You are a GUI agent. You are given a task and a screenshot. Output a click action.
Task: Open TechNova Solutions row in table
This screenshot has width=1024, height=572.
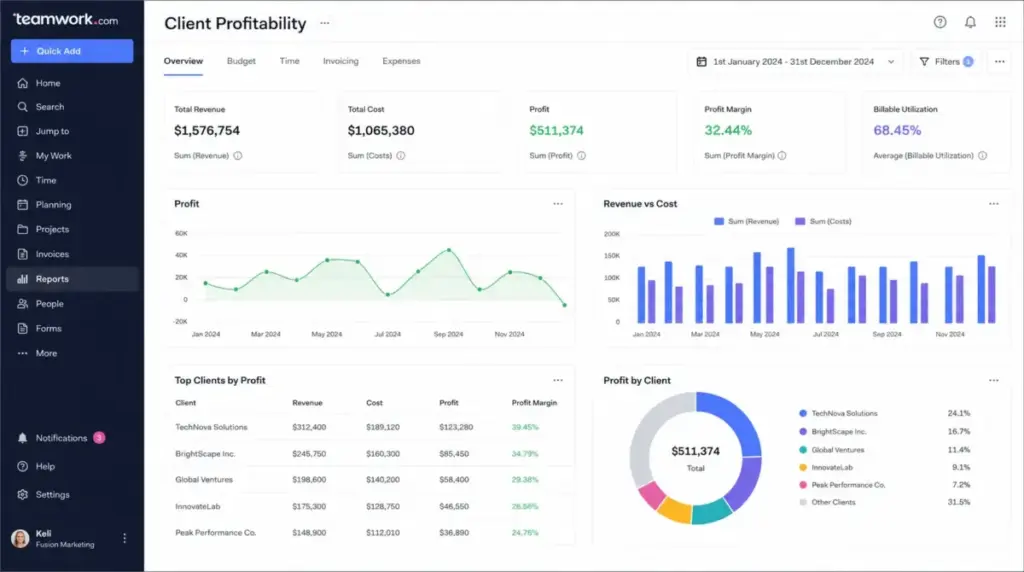[x=370, y=427]
